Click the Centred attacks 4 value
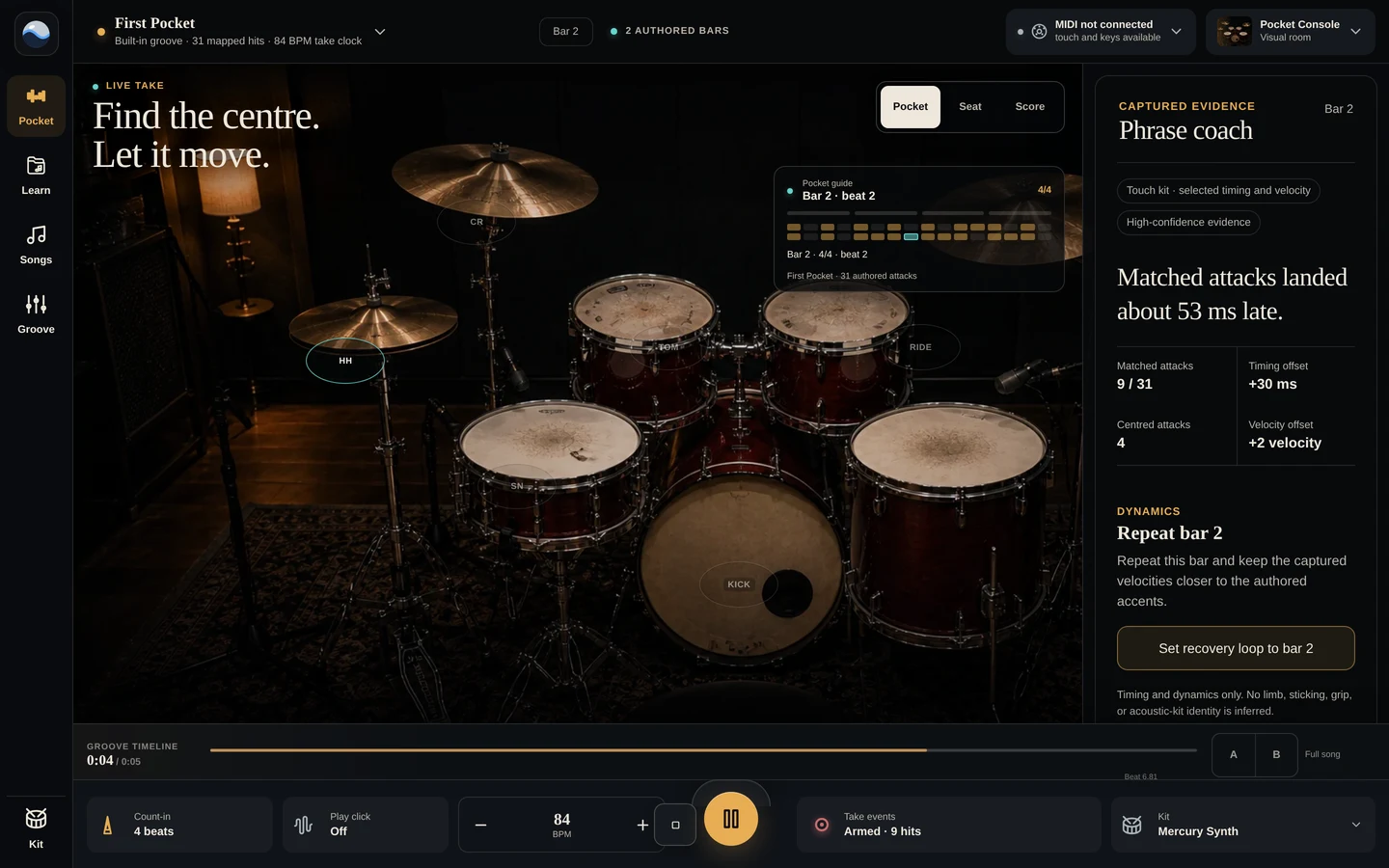This screenshot has height=868, width=1389. pos(1121,443)
